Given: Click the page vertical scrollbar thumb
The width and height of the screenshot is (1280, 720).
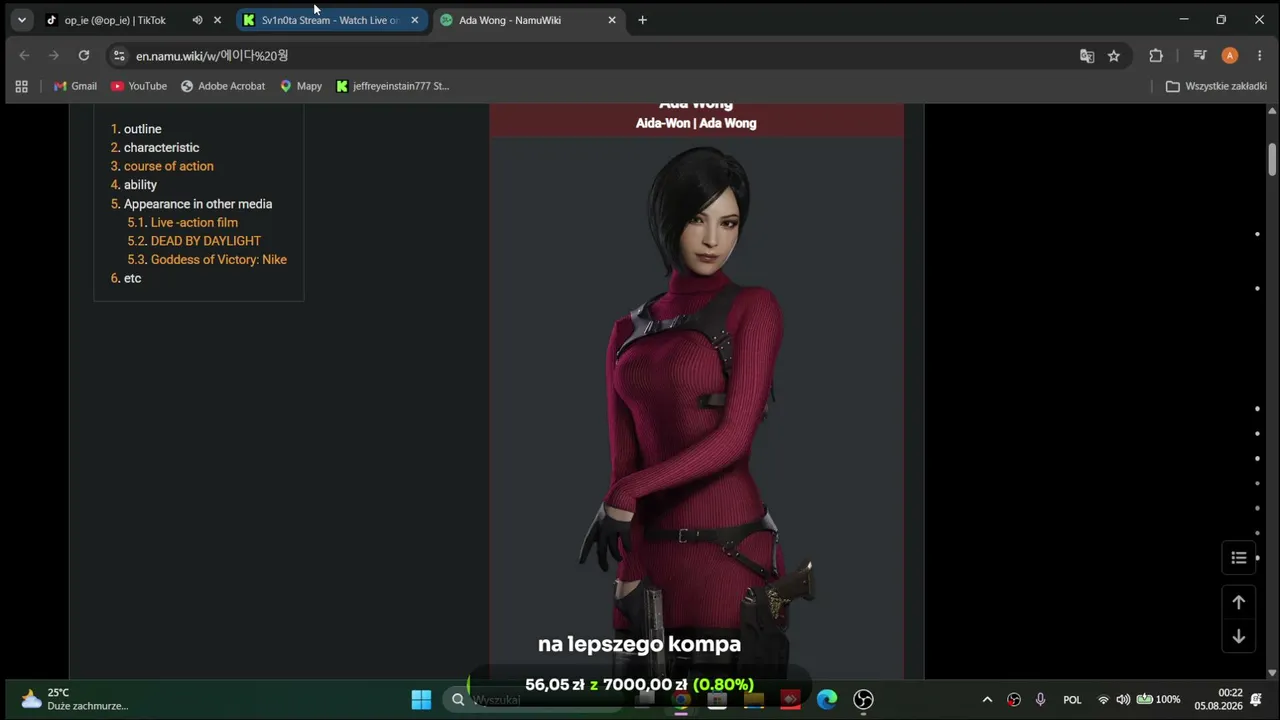Looking at the screenshot, I should pos(1273,160).
